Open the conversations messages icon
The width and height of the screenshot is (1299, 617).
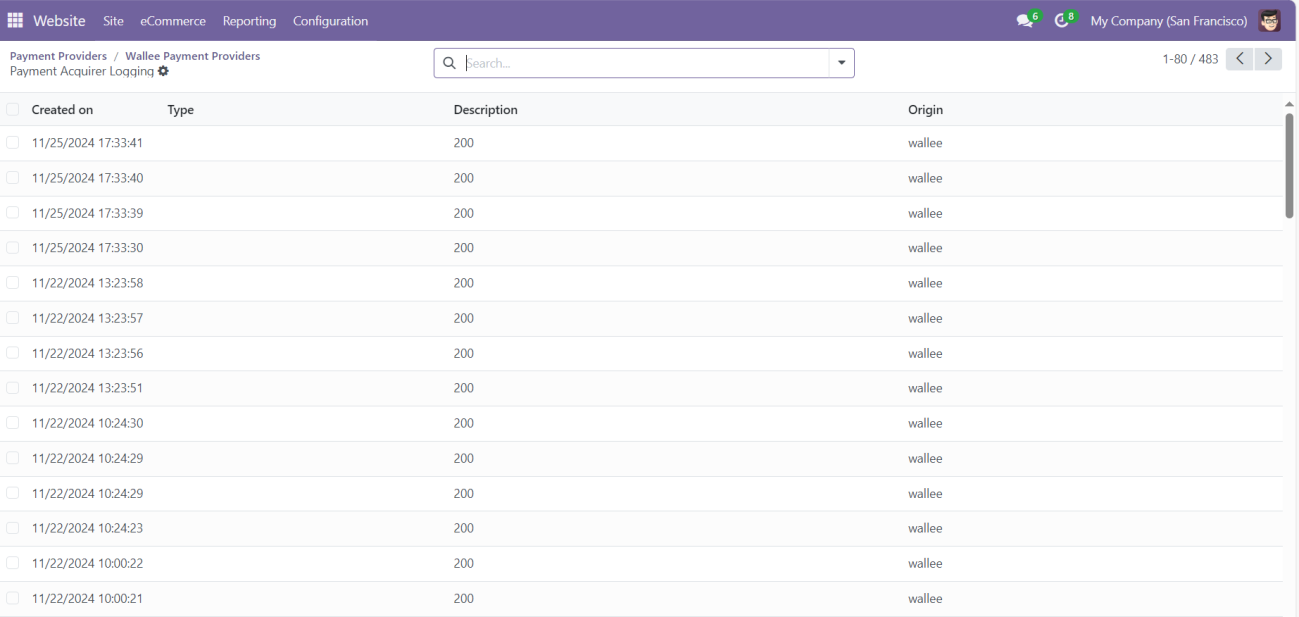click(x=1024, y=21)
